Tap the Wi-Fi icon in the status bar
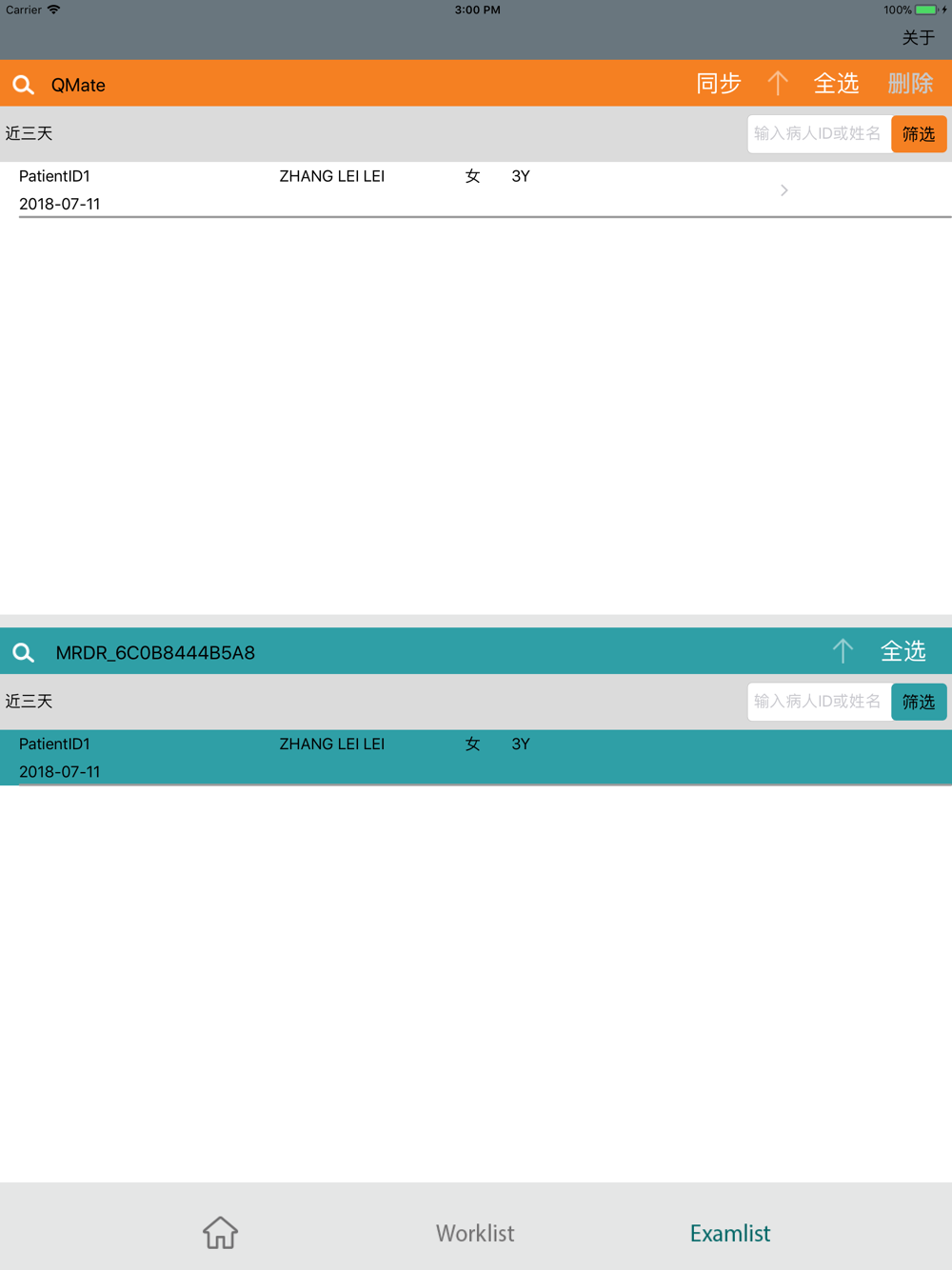 pos(54,10)
